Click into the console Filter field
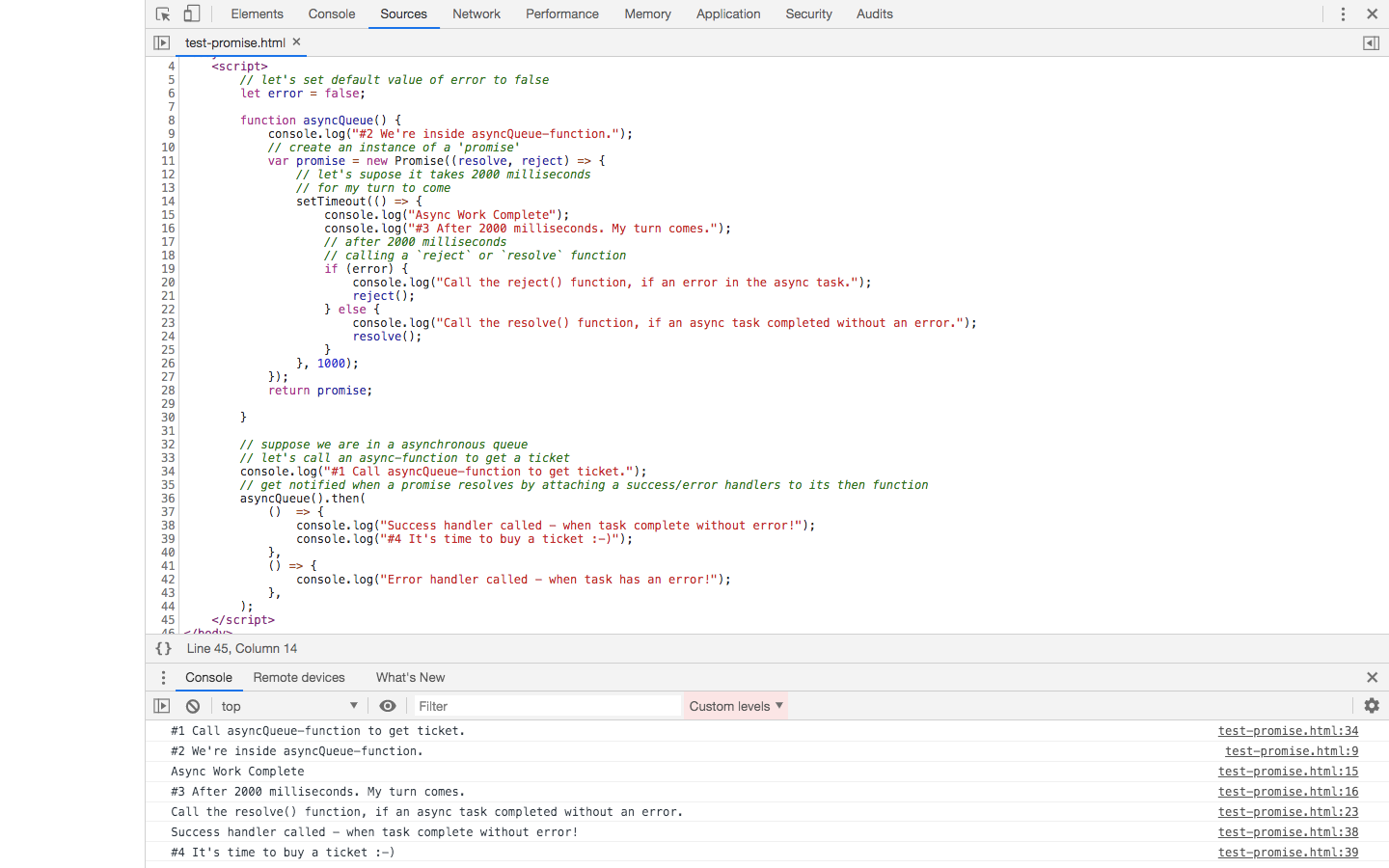 tap(547, 706)
